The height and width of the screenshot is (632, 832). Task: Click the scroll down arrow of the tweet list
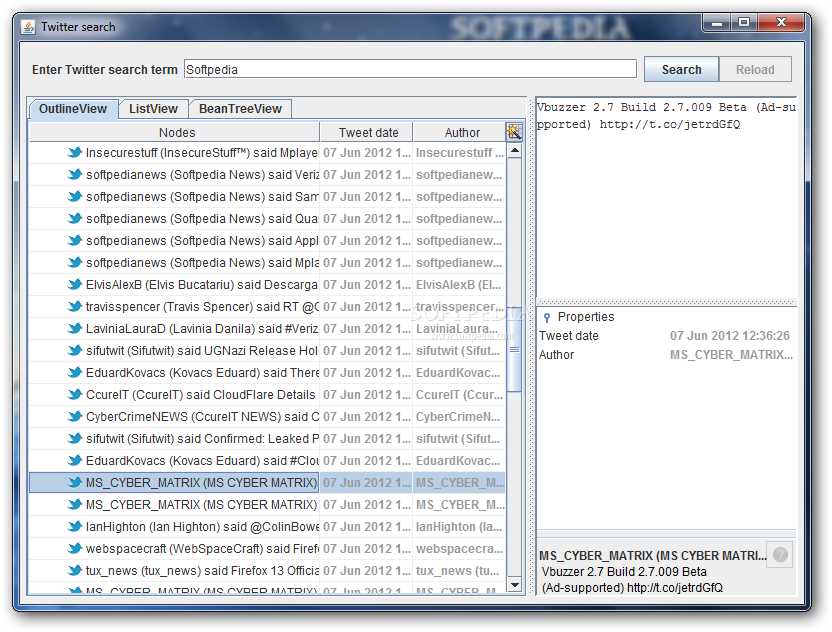coord(514,585)
